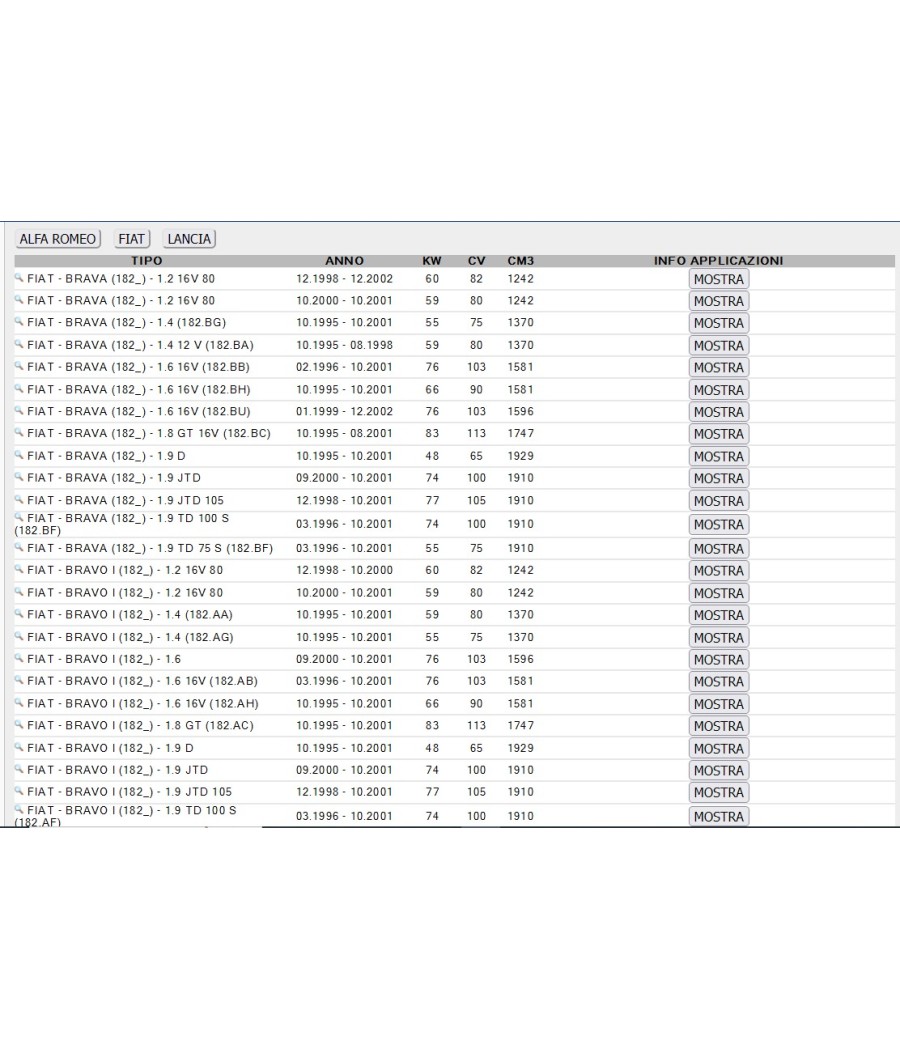Switch to the LANCIA brand tab
Viewport: 900px width, 1050px height.
pos(189,239)
